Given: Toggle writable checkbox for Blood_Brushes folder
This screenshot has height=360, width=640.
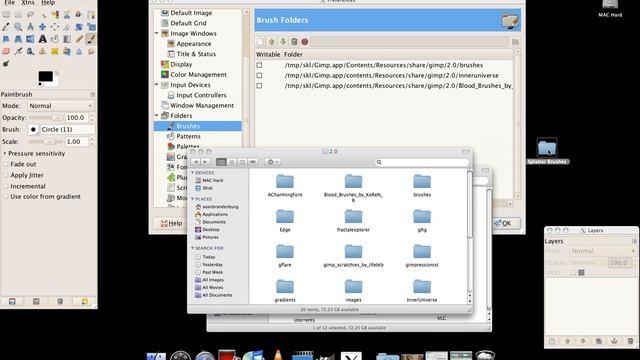Looking at the screenshot, I should point(259,86).
